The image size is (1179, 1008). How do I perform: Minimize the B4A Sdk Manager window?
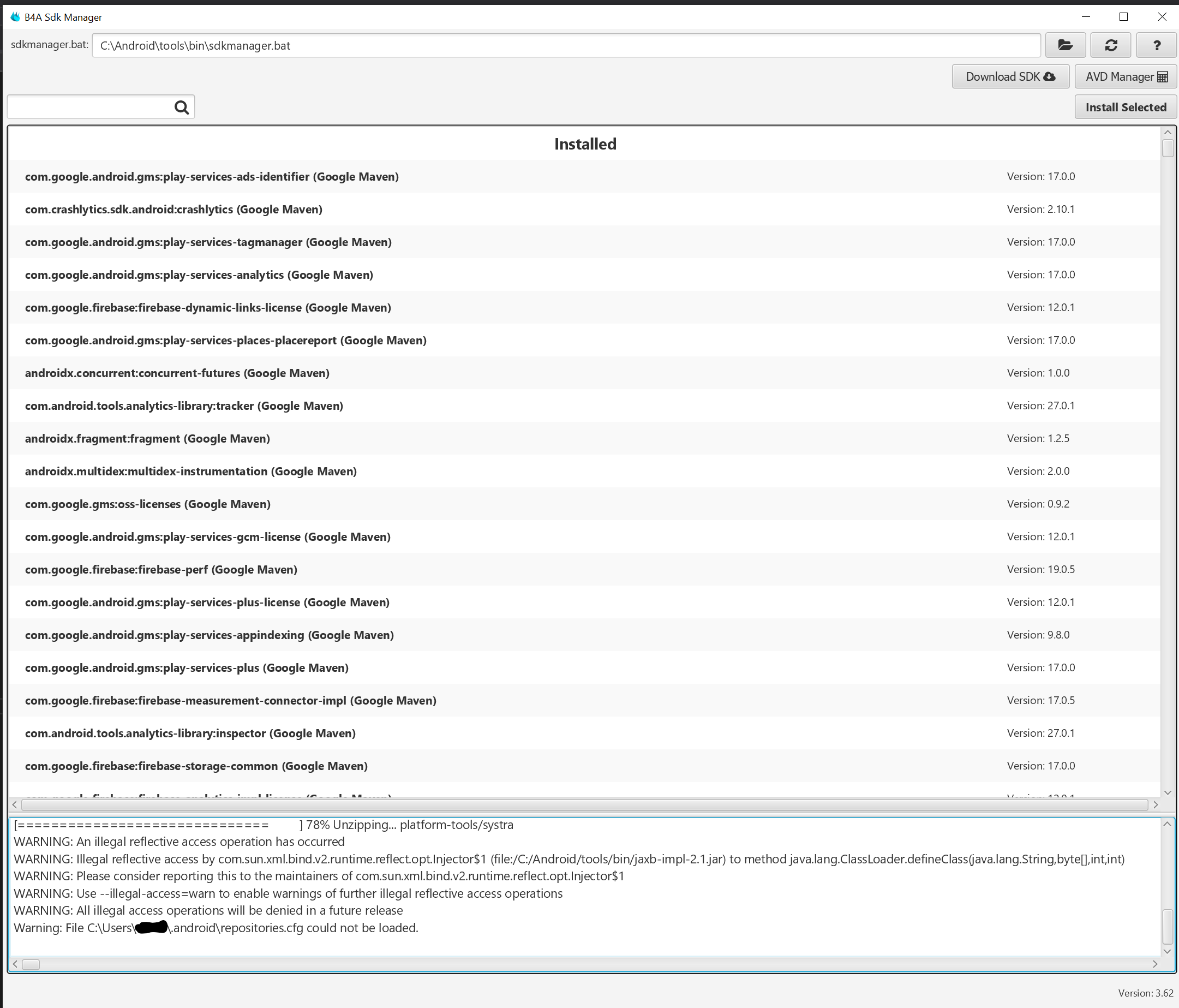coord(1086,16)
